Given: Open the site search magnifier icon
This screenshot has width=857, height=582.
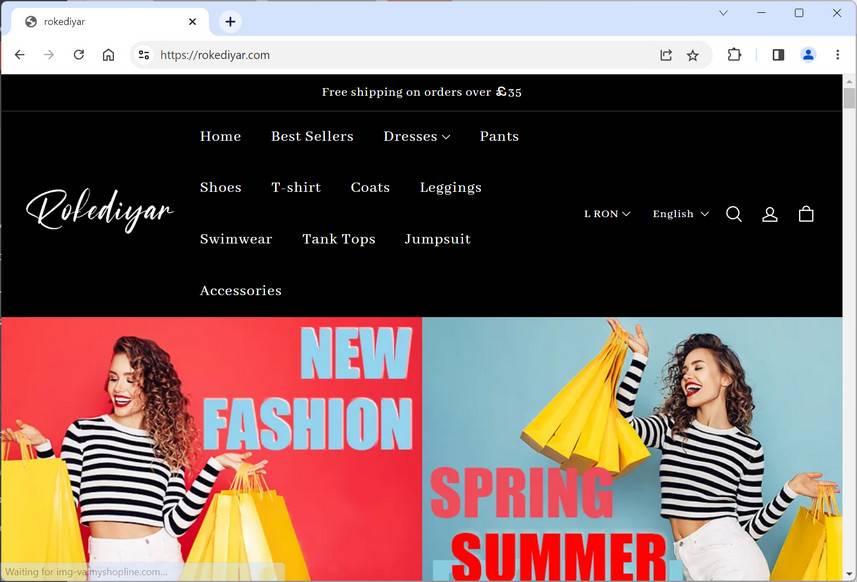Looking at the screenshot, I should click(734, 213).
